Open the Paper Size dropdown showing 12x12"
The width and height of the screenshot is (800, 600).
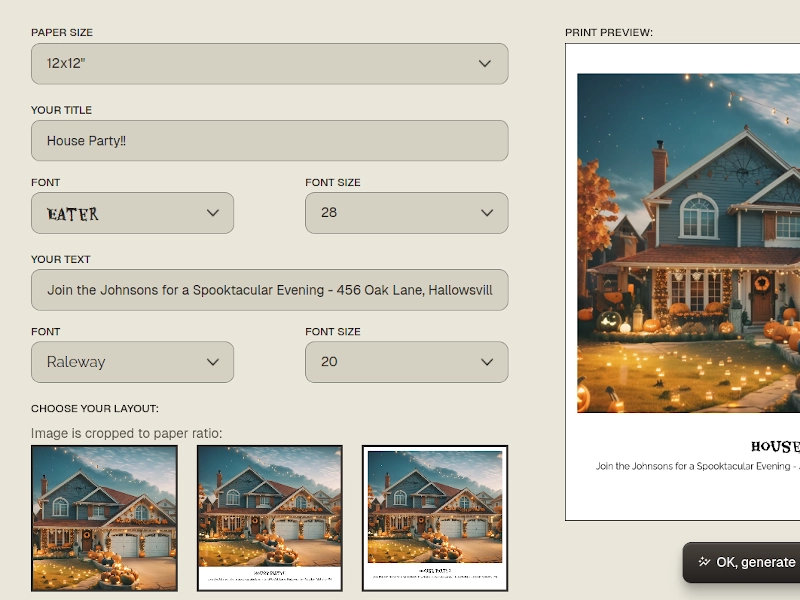(x=270, y=63)
